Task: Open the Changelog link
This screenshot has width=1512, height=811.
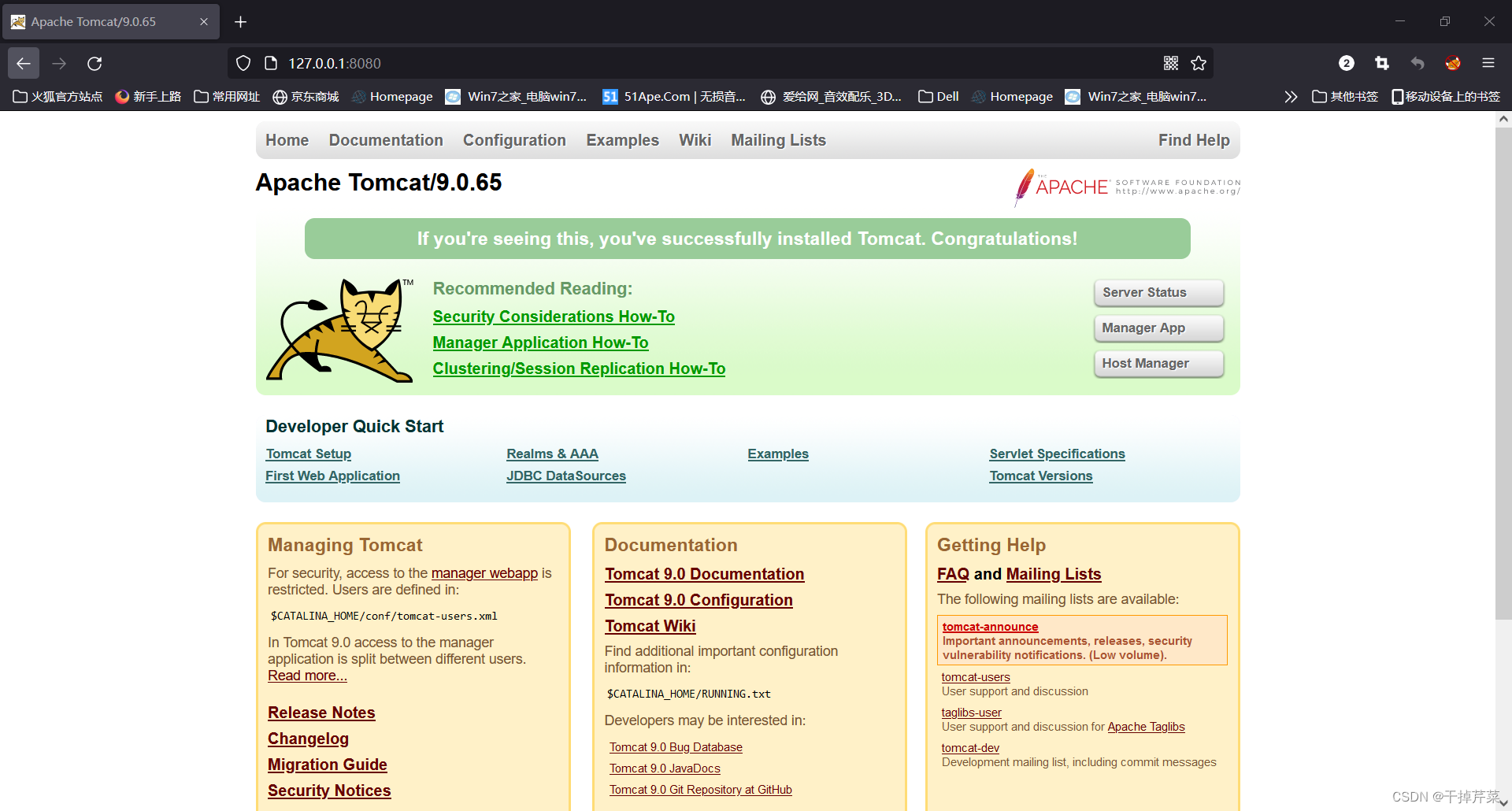Action: [308, 739]
